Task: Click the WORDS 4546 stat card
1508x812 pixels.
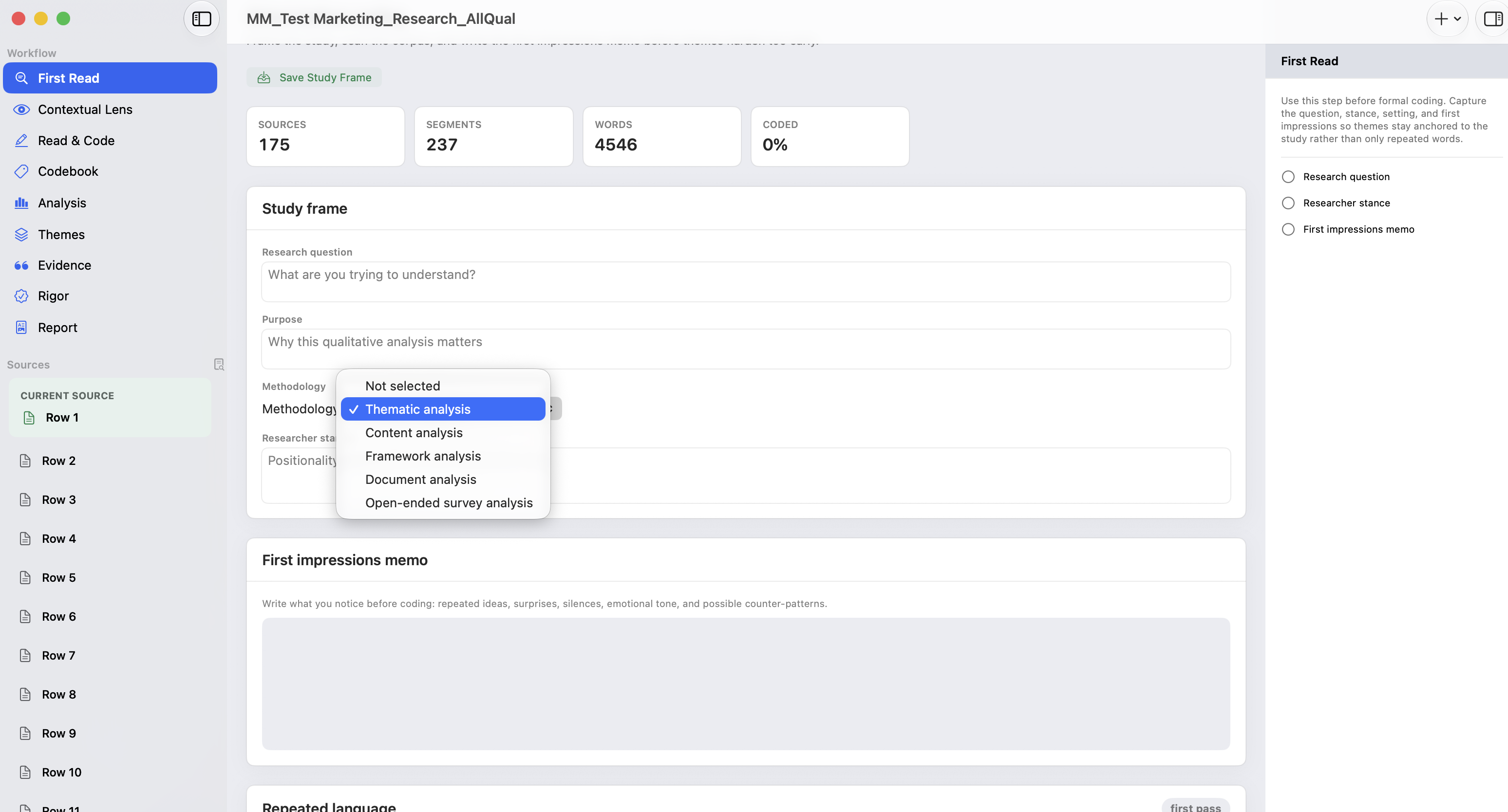Action: (x=662, y=136)
